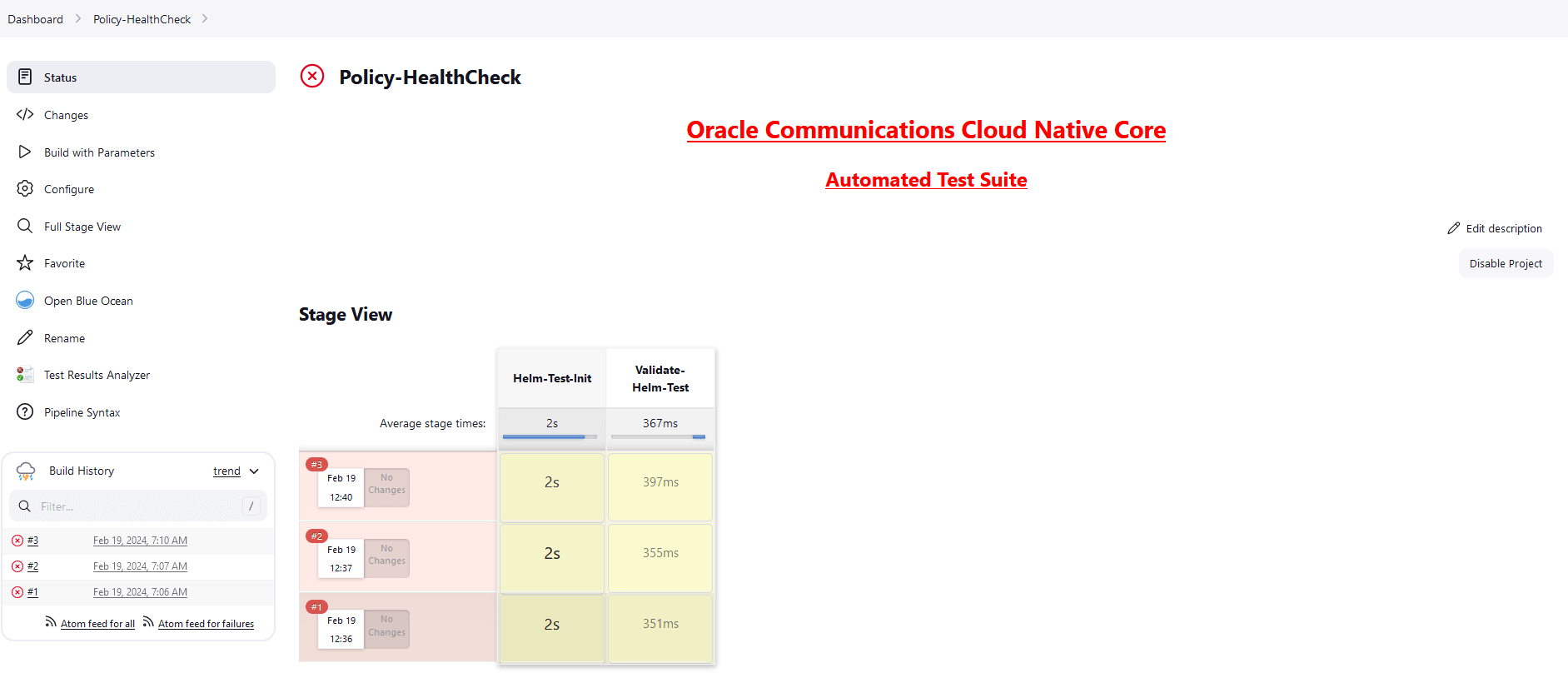The width and height of the screenshot is (1568, 678).
Task: Add project to Favorite
Action: point(141,262)
